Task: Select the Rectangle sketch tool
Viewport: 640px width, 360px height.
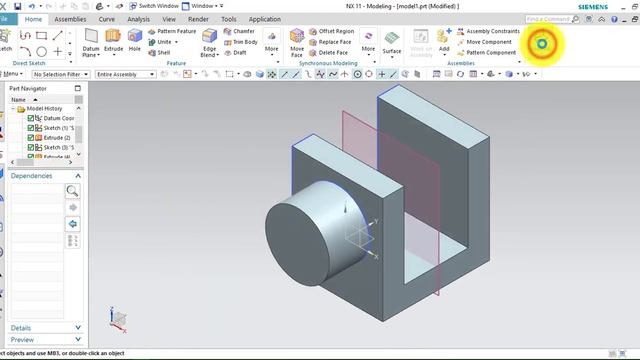Action: pyautogui.click(x=41, y=36)
